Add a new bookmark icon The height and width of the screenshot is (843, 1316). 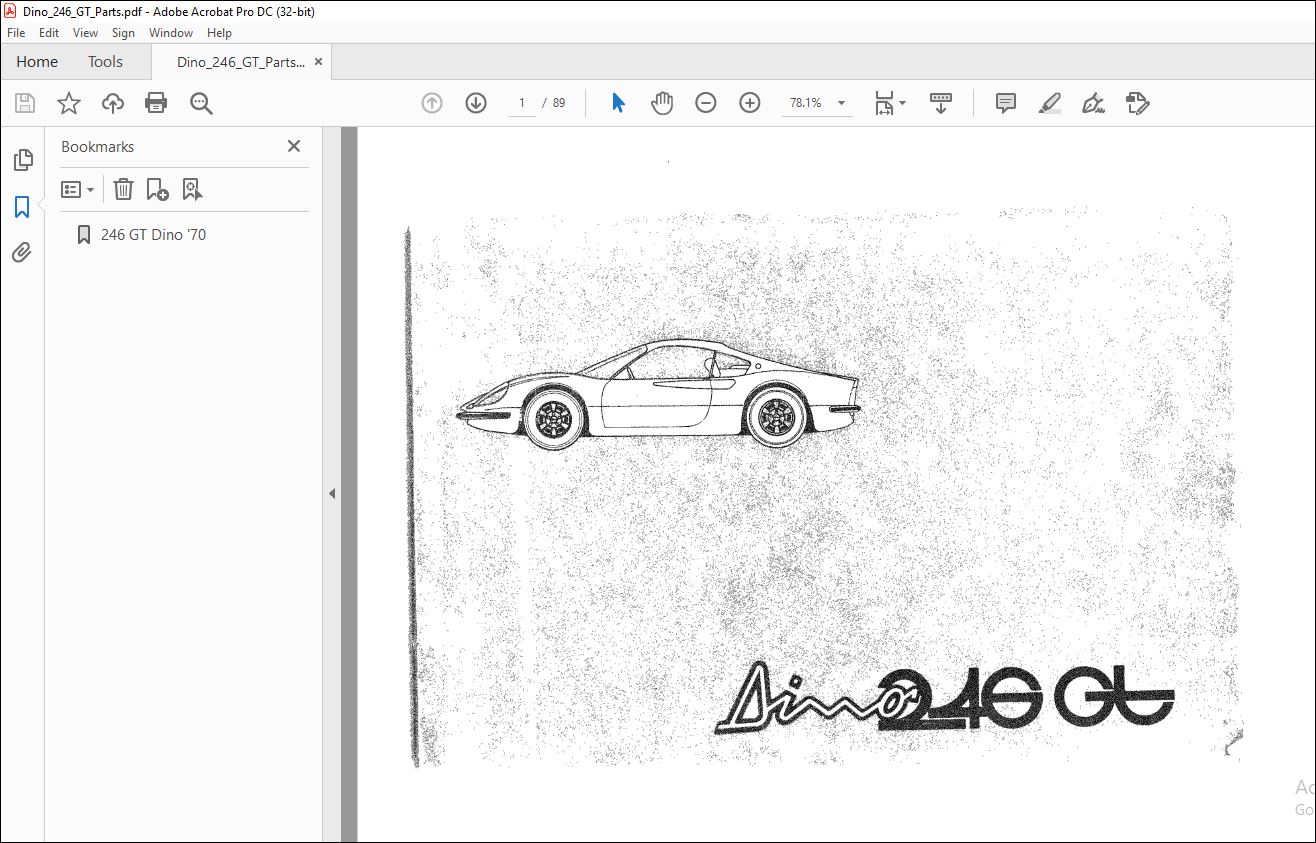point(157,189)
